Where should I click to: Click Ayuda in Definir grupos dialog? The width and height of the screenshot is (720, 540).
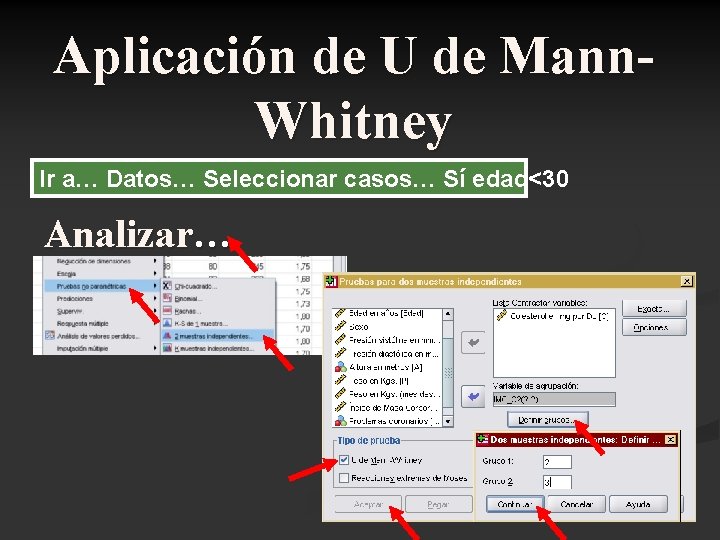[638, 504]
